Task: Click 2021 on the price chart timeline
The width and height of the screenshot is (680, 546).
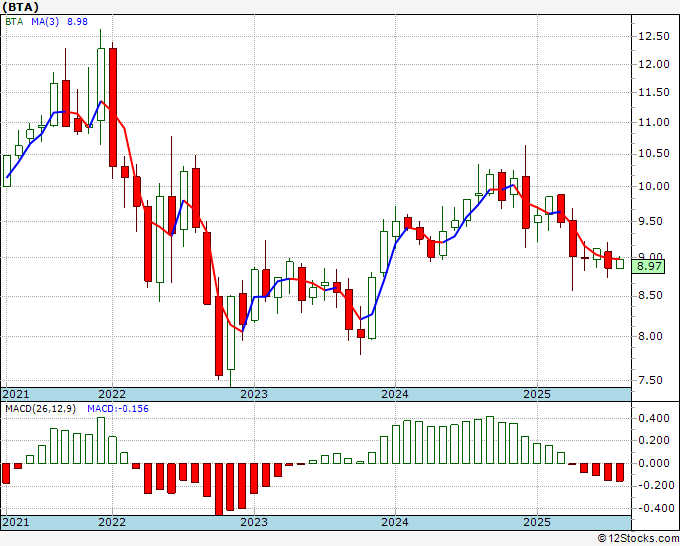Action: coord(16,394)
